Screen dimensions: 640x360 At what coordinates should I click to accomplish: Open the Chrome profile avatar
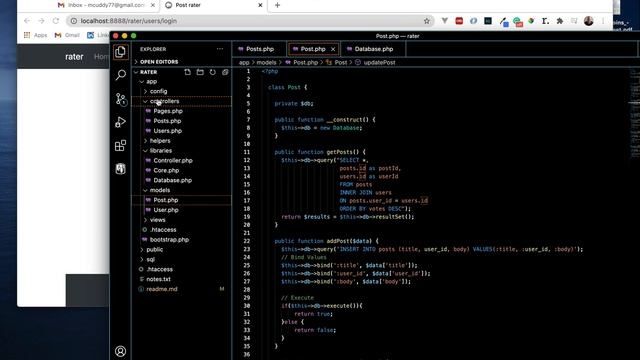[x=589, y=21]
